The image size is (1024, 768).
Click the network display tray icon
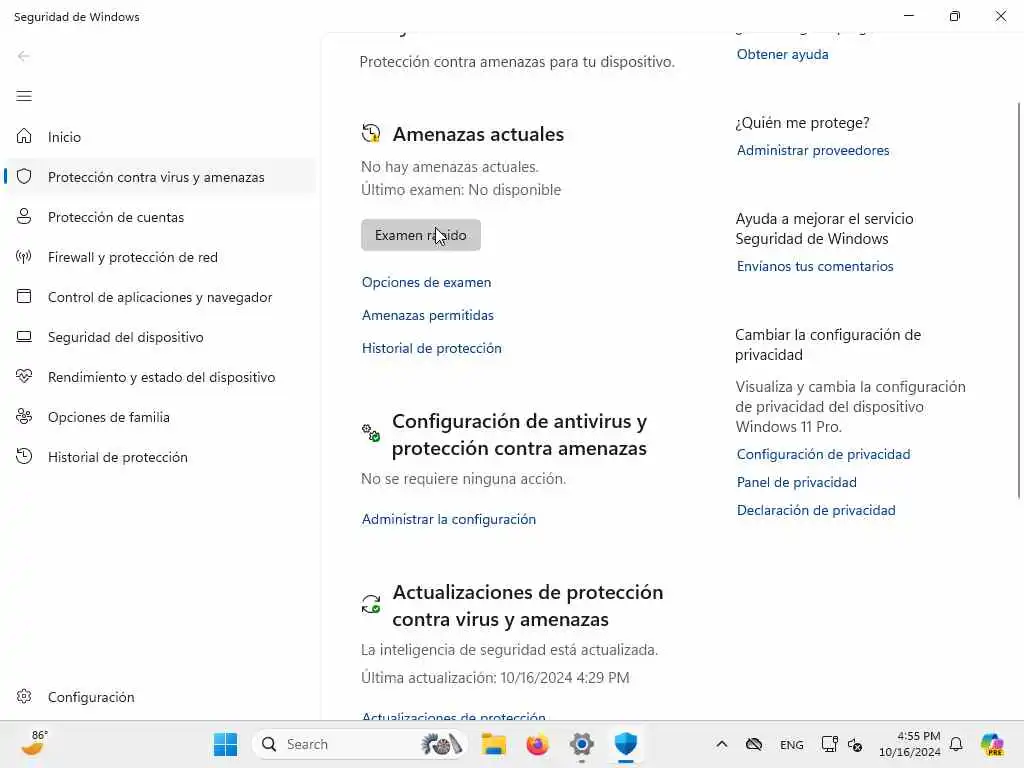pos(829,744)
